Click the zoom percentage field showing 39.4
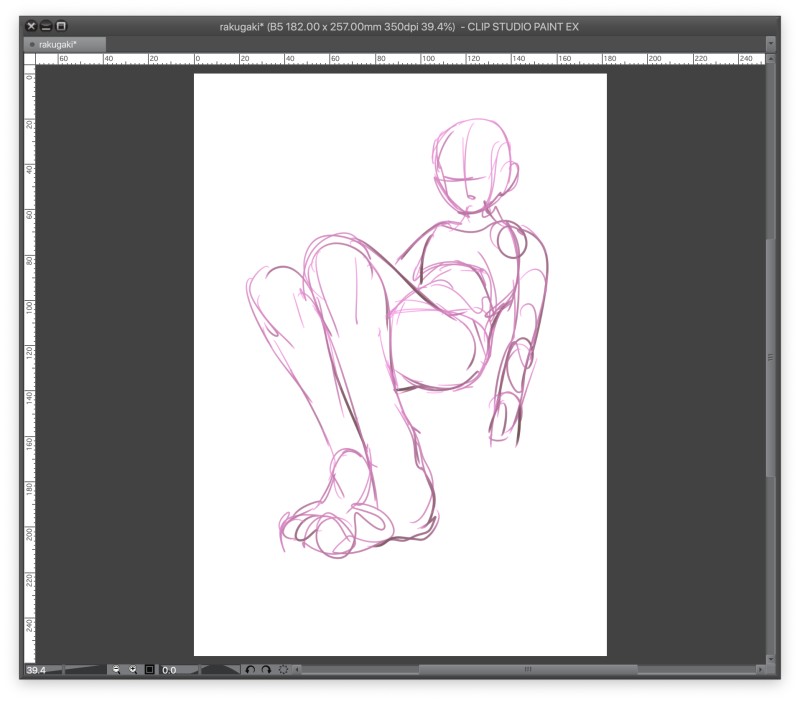 click(x=38, y=669)
